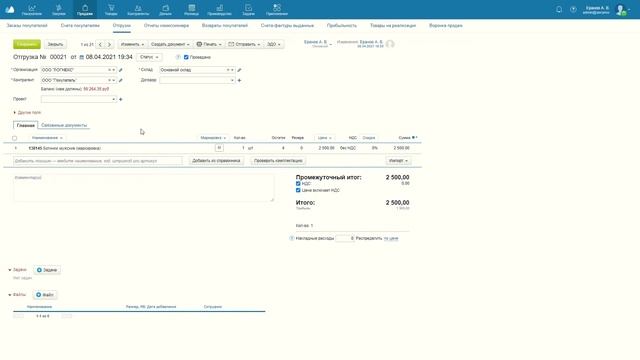Focus the add position search field
This screenshot has width=640, height=360.
click(98, 161)
